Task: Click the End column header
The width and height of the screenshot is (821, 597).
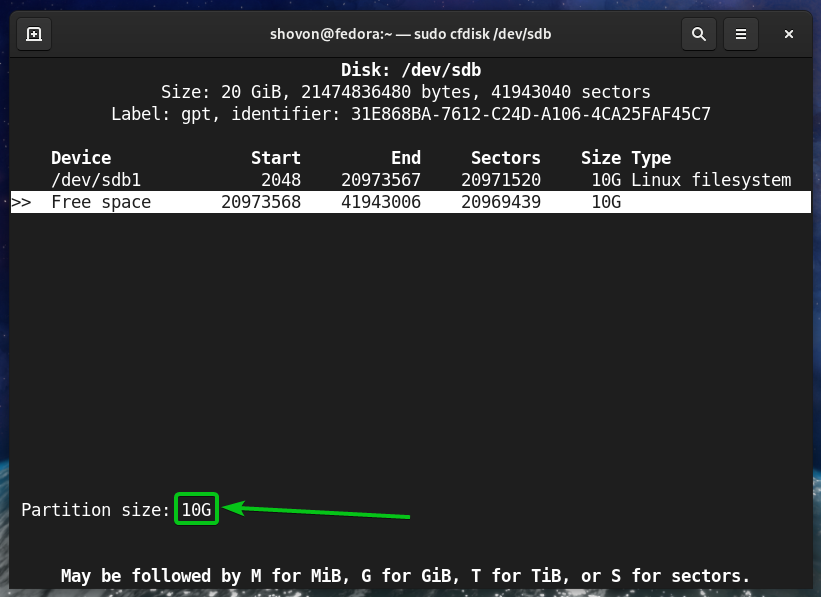Action: (x=406, y=158)
